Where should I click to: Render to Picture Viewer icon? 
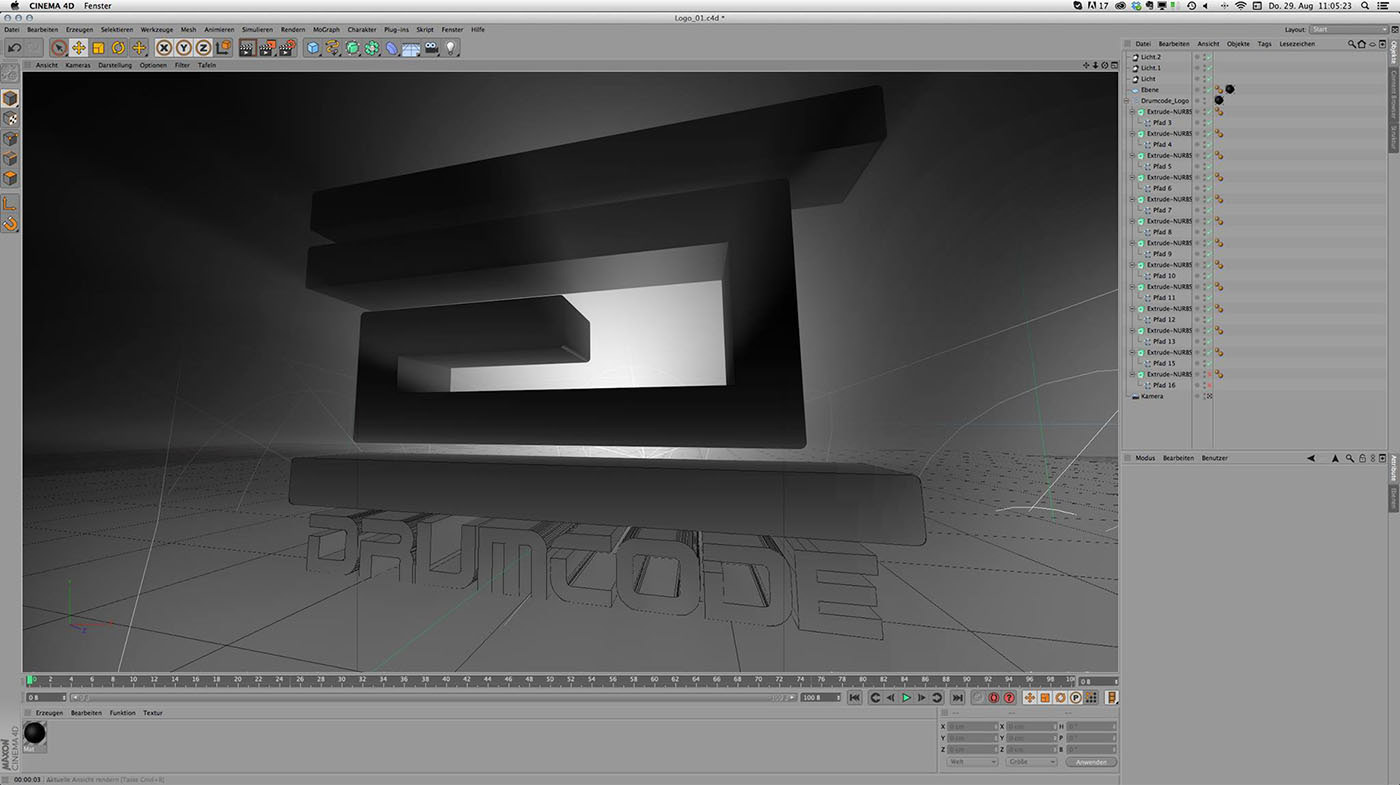click(x=268, y=47)
